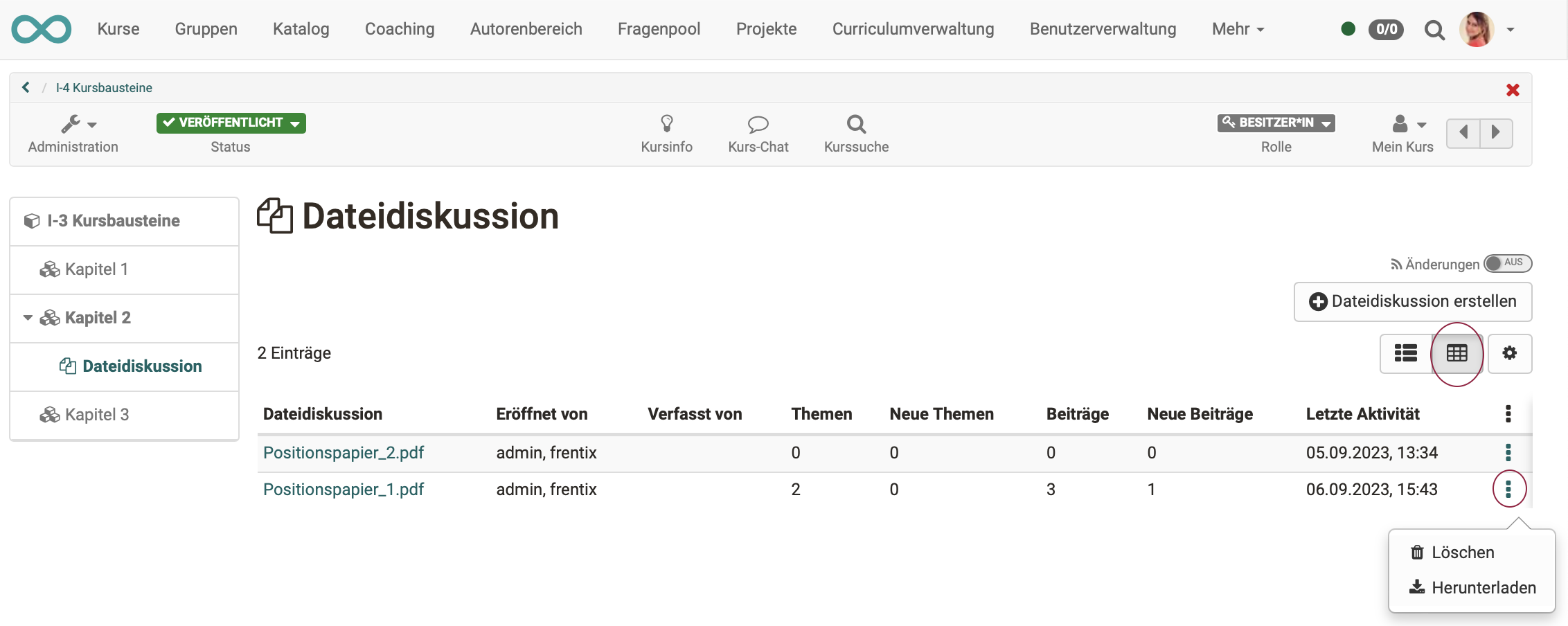Open the Benutzerverwaltung menu item
Viewport: 1568px width, 626px height.
point(1103,29)
